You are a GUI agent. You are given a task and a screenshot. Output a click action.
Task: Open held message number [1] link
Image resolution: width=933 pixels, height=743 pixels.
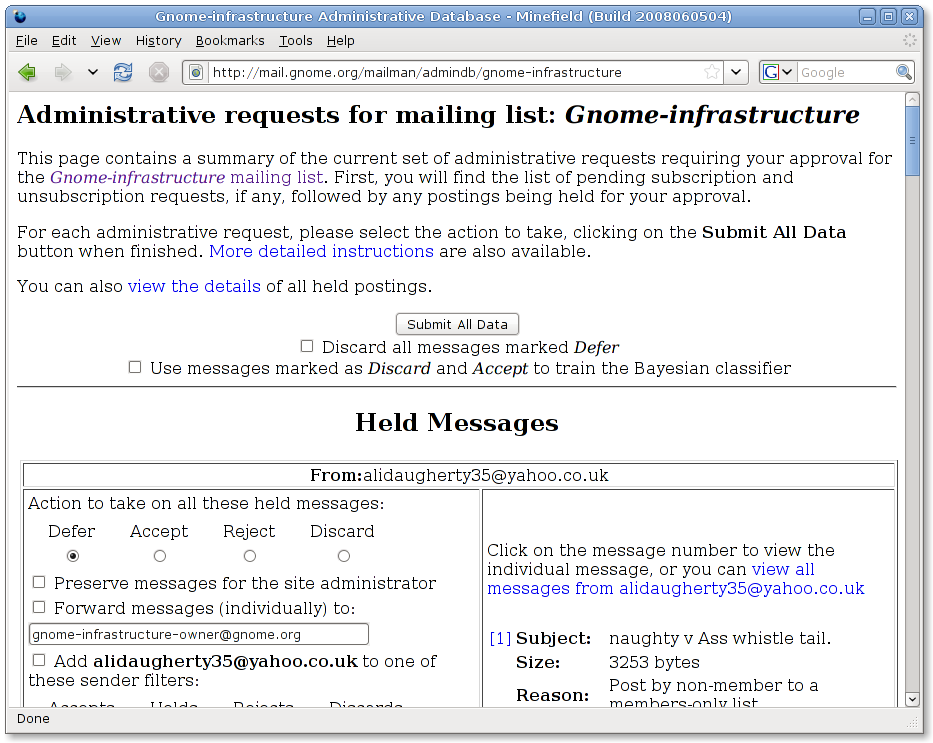pos(500,638)
